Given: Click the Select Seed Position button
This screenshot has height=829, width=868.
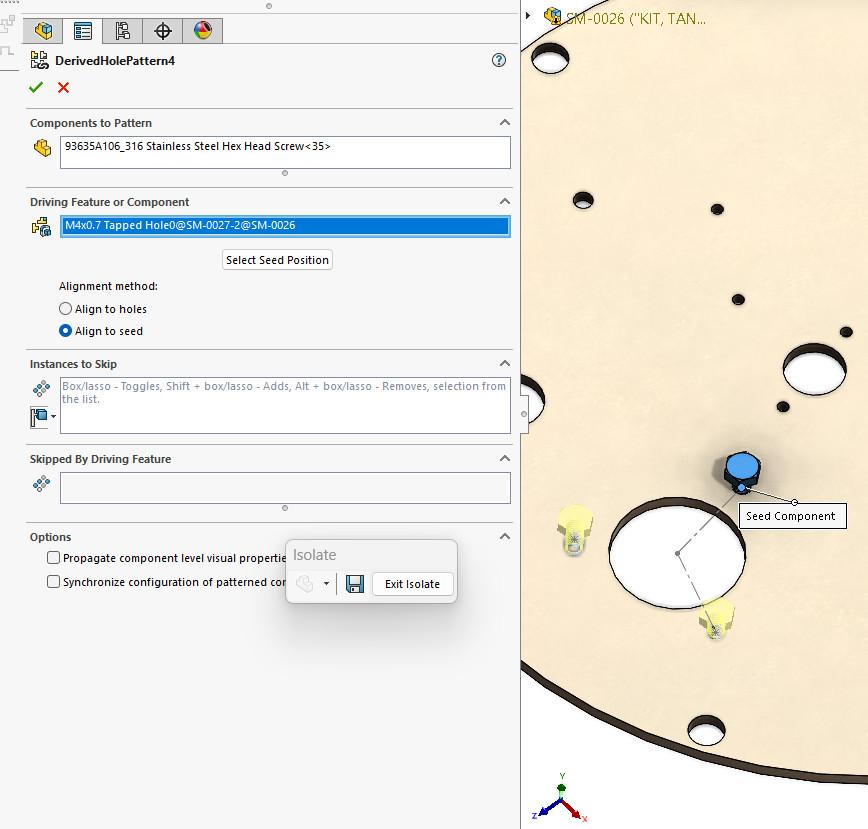Looking at the screenshot, I should pyautogui.click(x=277, y=260).
